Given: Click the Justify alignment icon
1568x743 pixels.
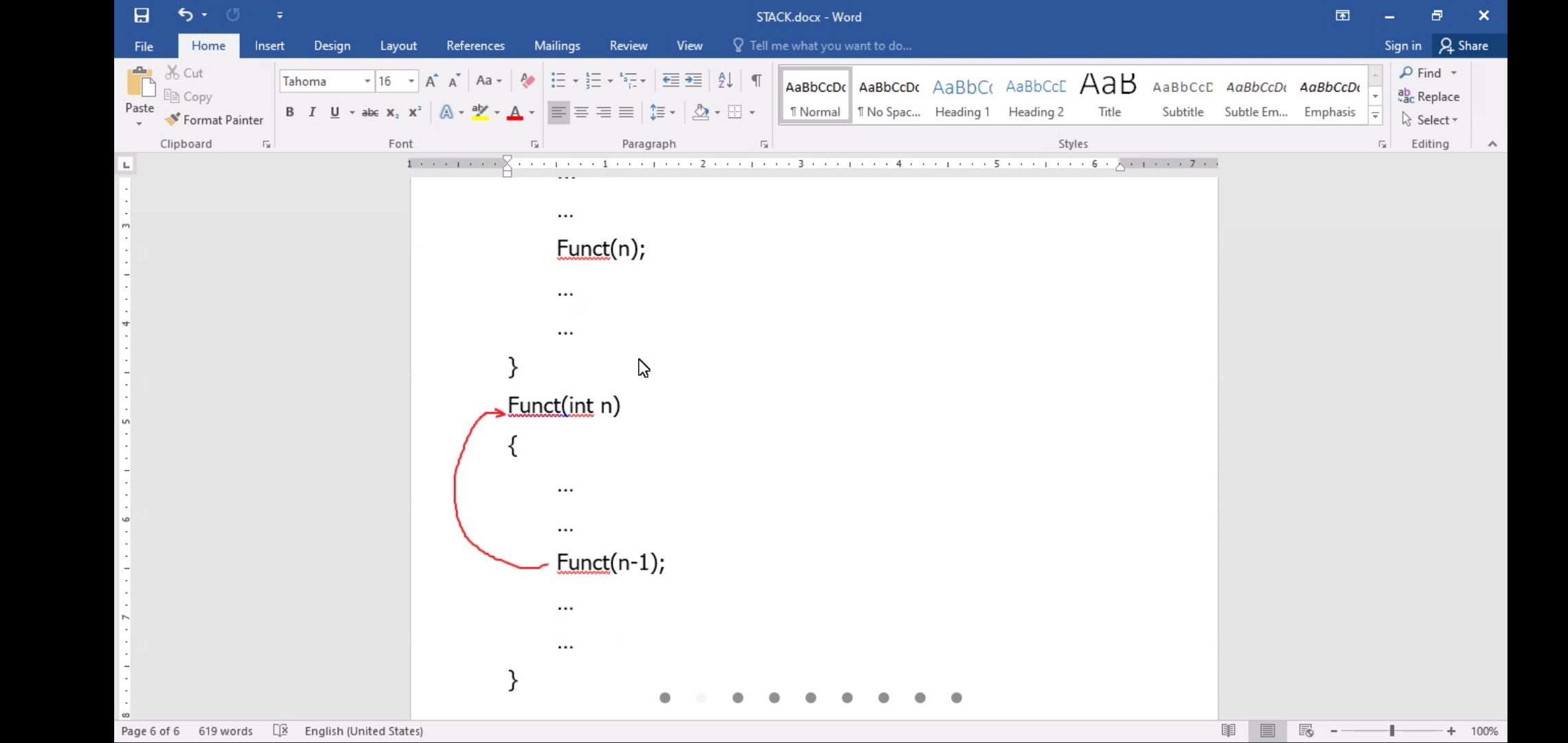Looking at the screenshot, I should click(x=626, y=112).
